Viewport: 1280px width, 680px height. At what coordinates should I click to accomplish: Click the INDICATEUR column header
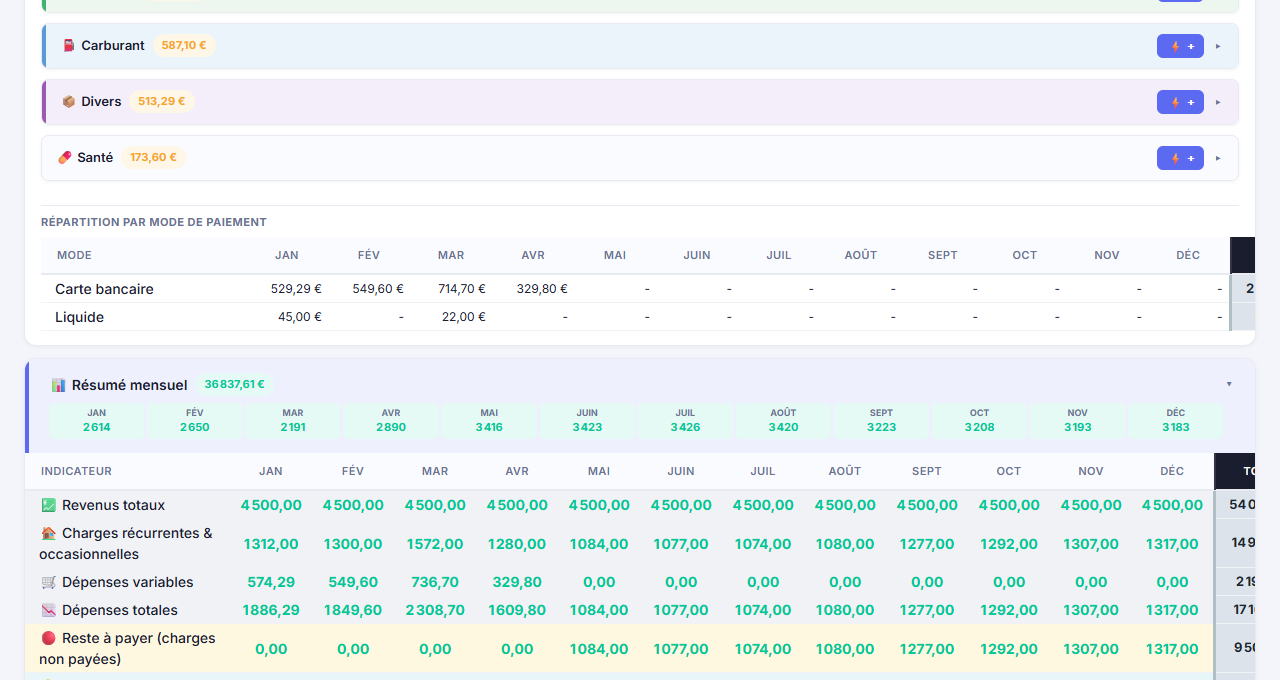(76, 471)
